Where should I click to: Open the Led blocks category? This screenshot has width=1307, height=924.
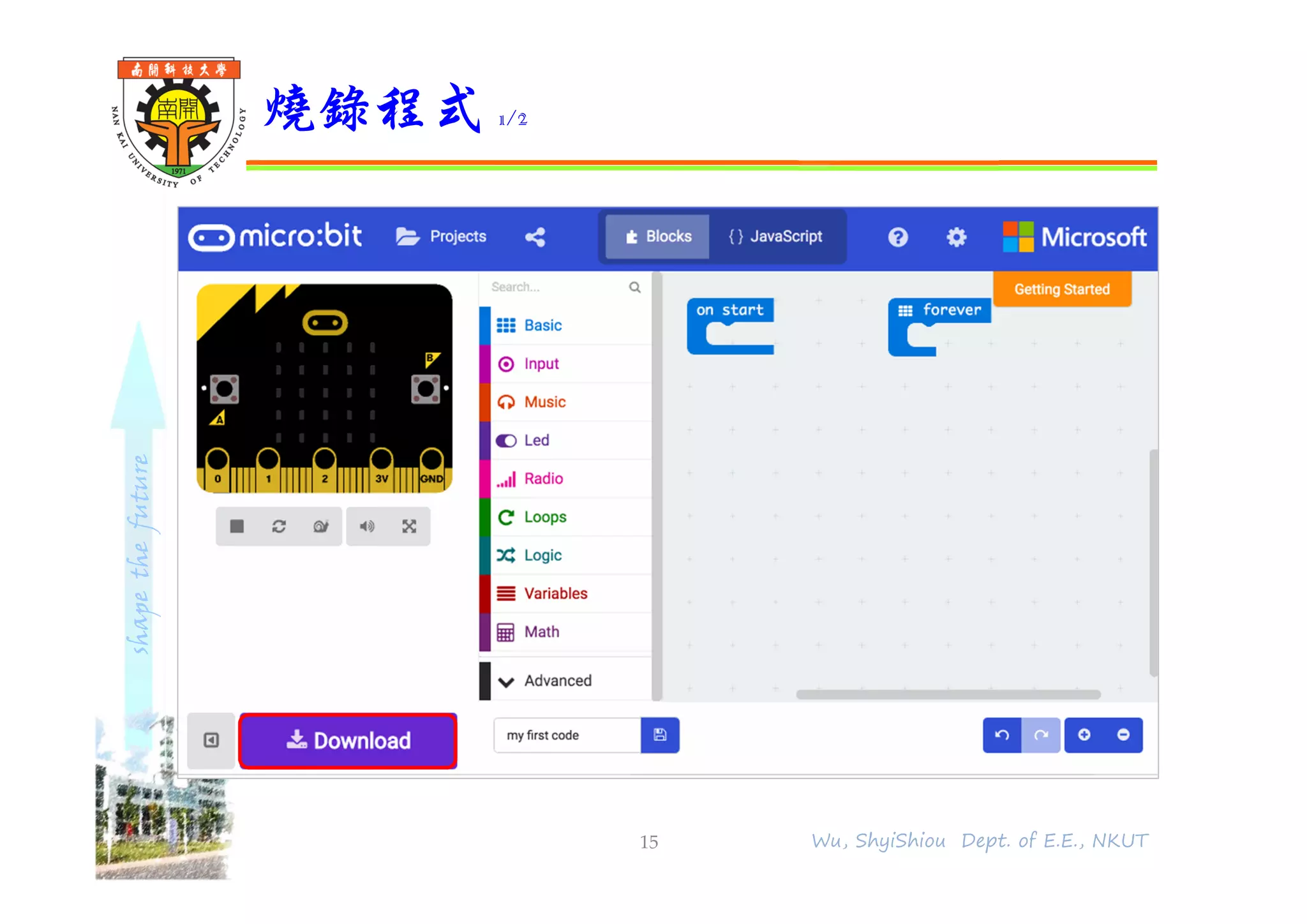pyautogui.click(x=565, y=440)
